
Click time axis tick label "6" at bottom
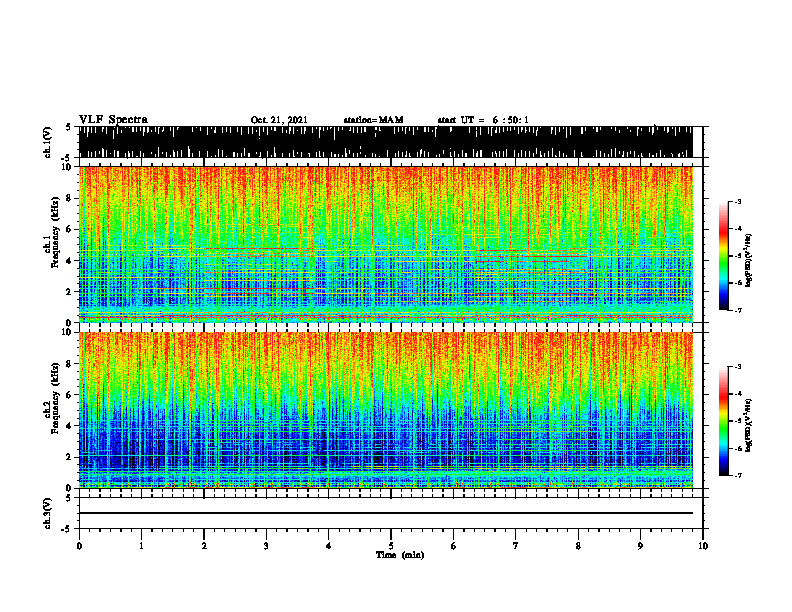pos(454,546)
